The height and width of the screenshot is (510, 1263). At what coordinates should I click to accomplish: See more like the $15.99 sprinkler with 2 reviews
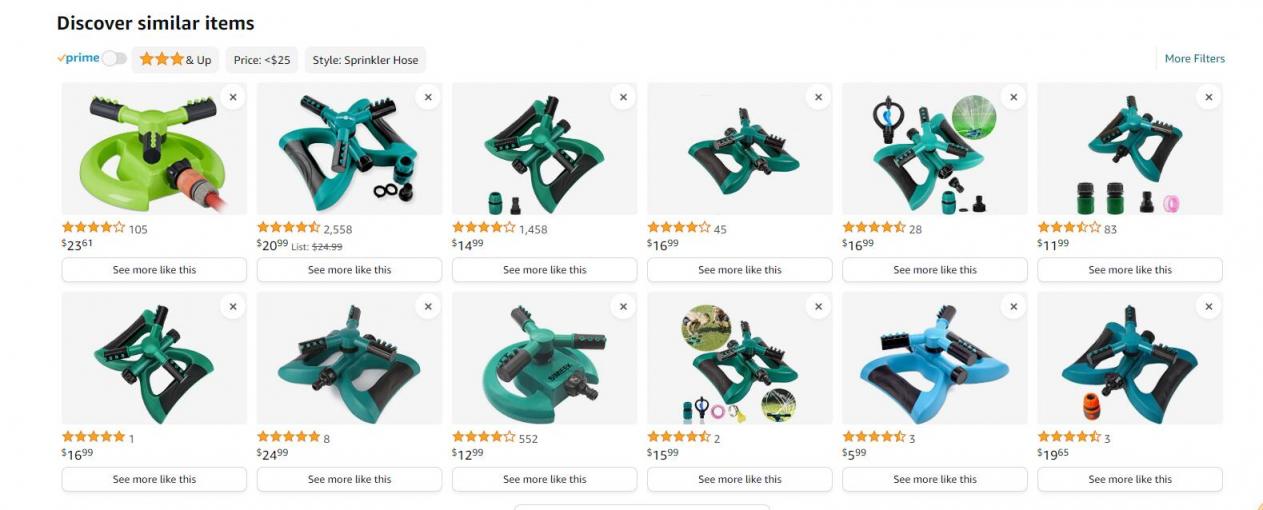(x=740, y=479)
